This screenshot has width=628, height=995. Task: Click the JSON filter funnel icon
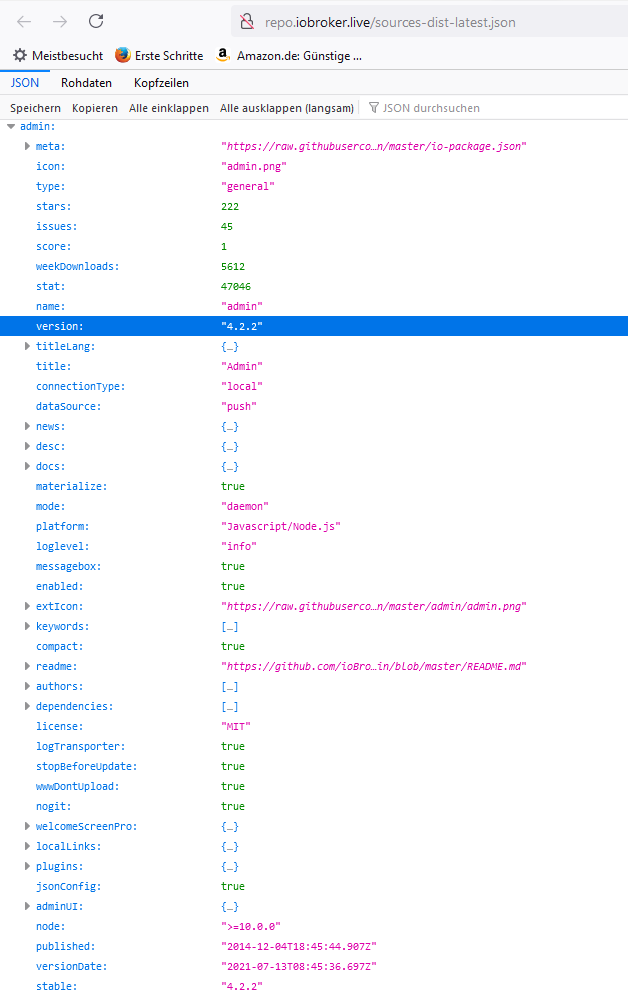point(374,108)
